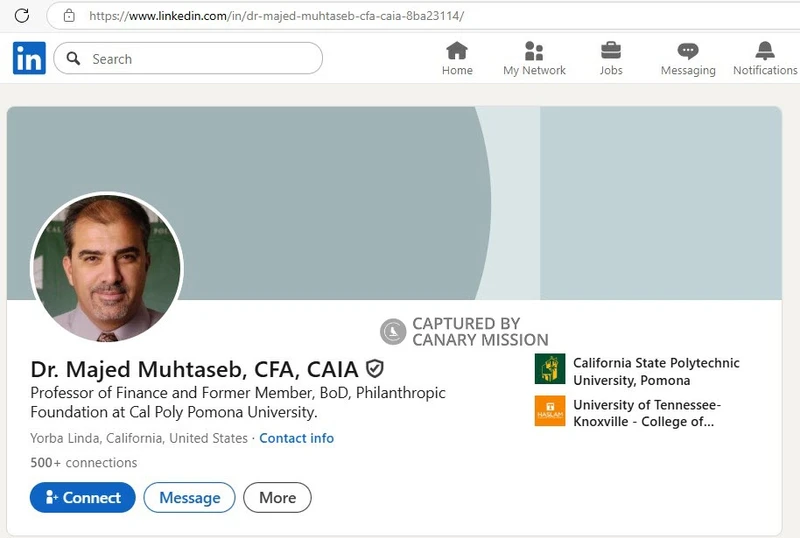Select the Jobs nav label
Image resolution: width=800 pixels, height=538 pixels.
click(x=611, y=70)
